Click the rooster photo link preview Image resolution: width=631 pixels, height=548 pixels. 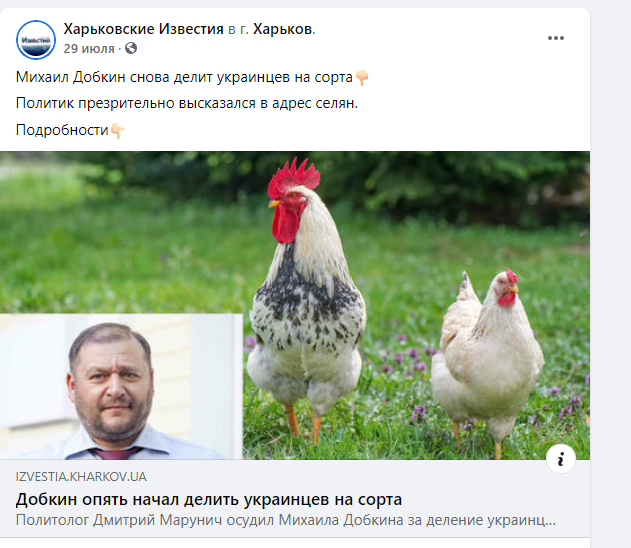tap(295, 305)
